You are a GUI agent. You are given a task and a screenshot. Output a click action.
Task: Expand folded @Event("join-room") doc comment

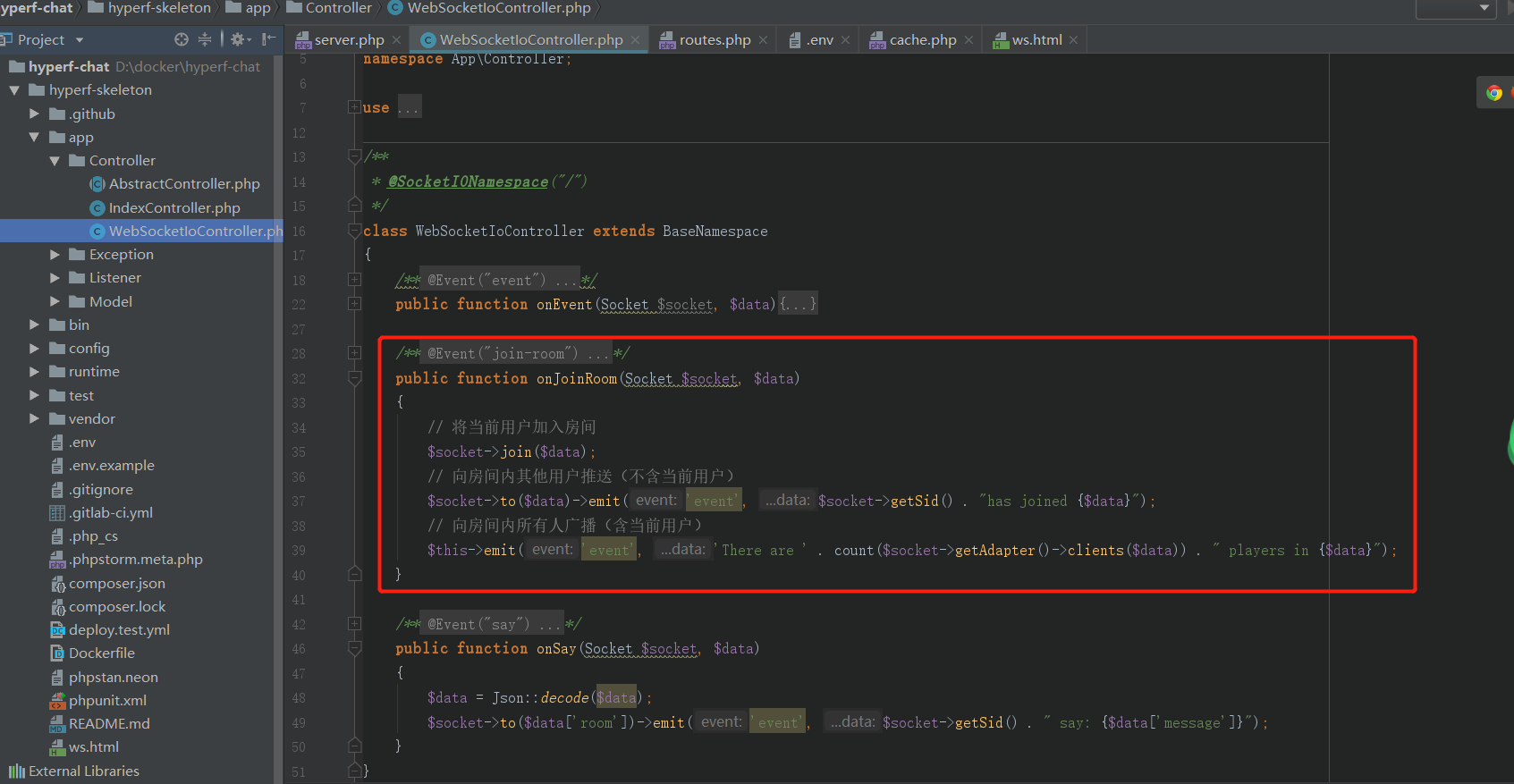coord(354,353)
